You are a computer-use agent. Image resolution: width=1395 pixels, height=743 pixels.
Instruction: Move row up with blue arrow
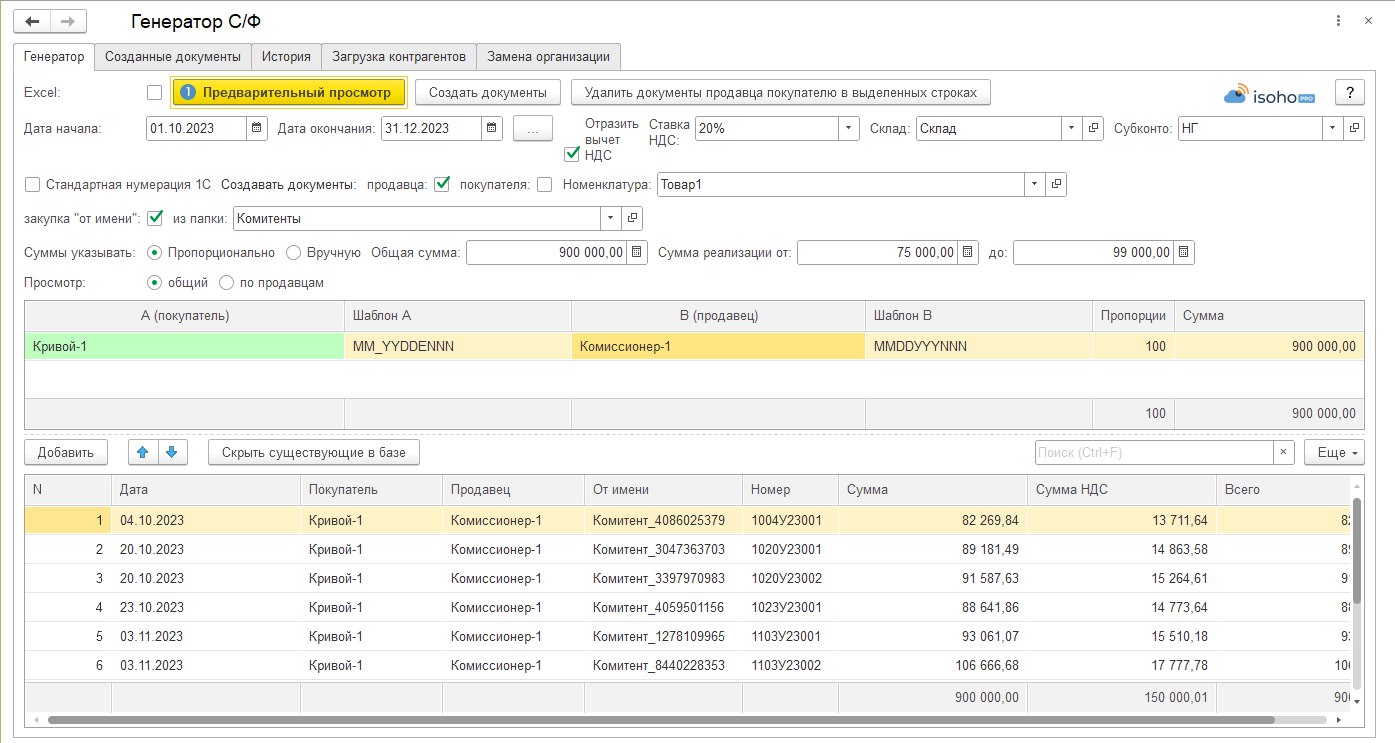pyautogui.click(x=143, y=453)
